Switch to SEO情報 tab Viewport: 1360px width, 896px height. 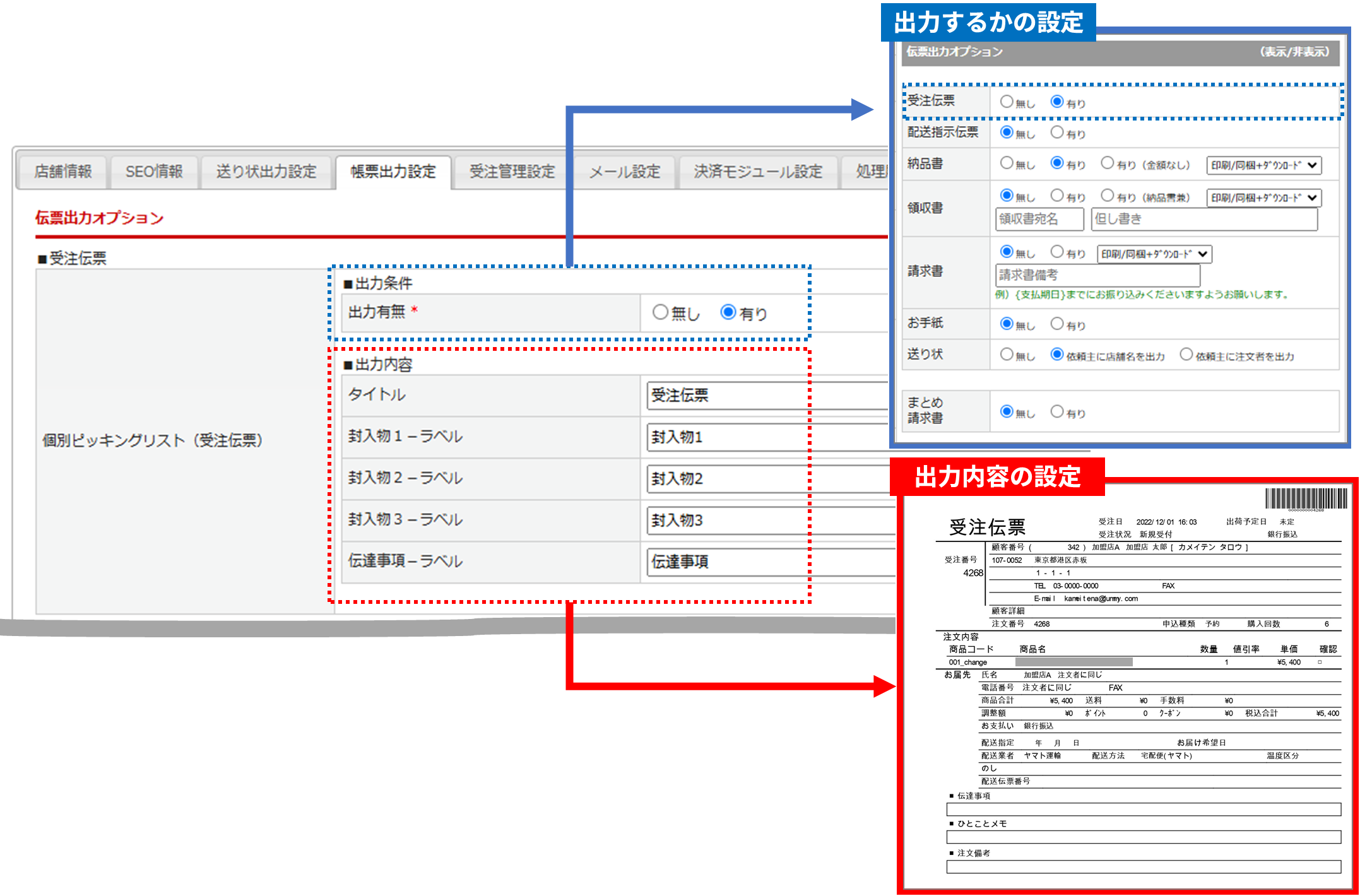pos(154,172)
